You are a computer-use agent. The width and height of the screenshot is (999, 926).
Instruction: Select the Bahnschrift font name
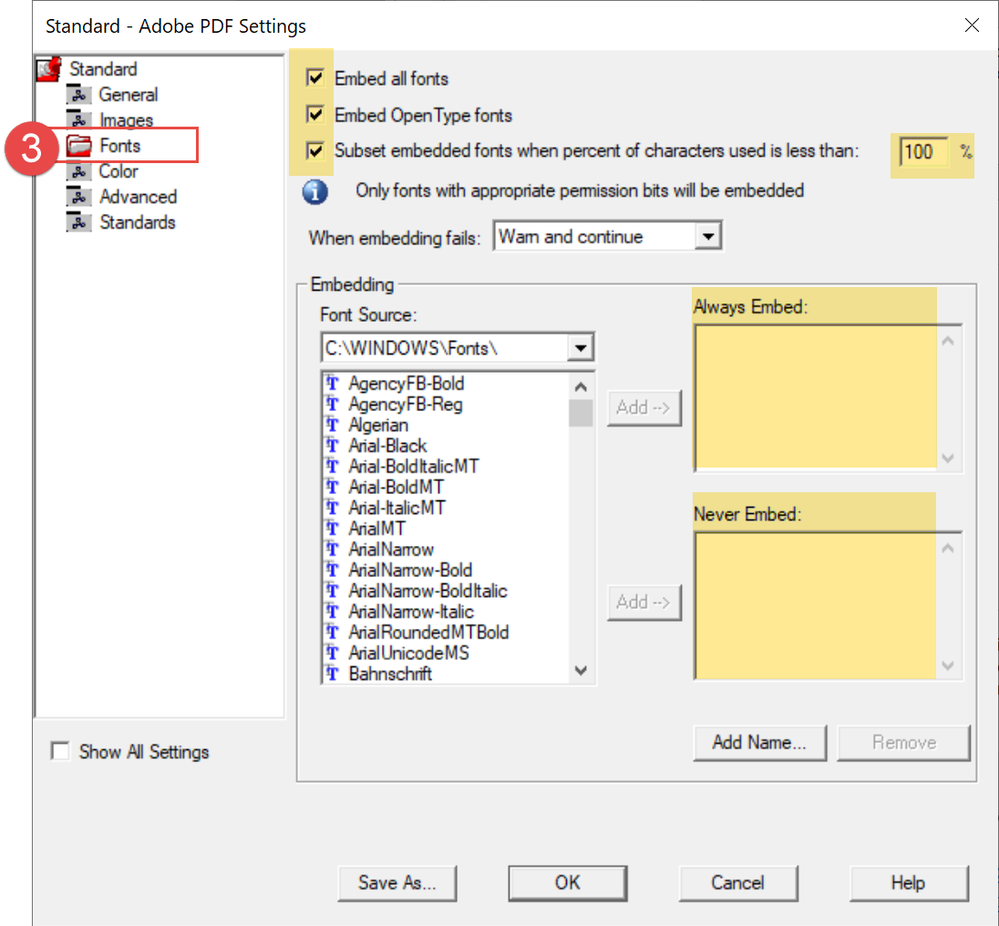390,674
